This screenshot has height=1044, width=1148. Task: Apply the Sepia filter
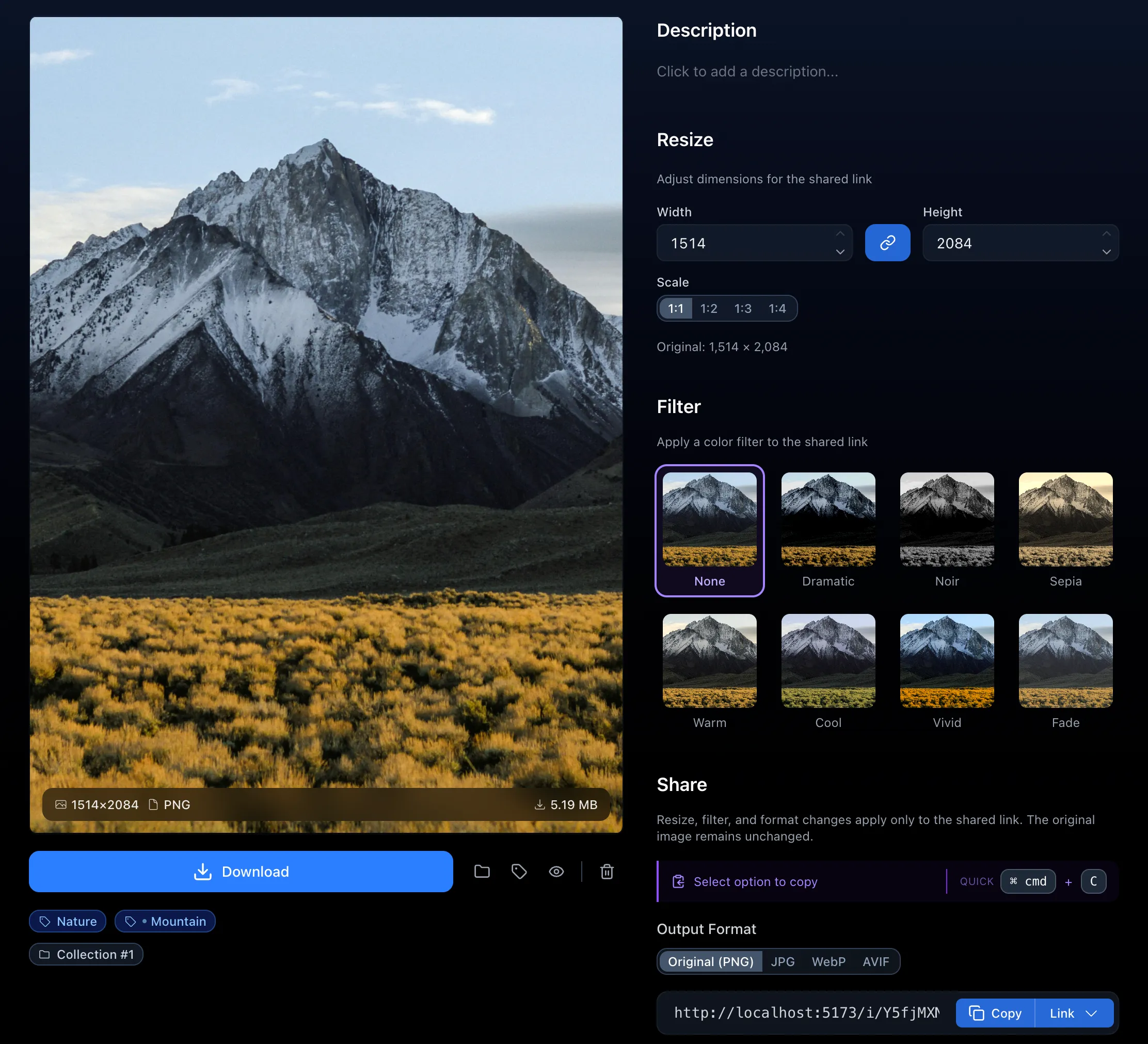(x=1065, y=531)
